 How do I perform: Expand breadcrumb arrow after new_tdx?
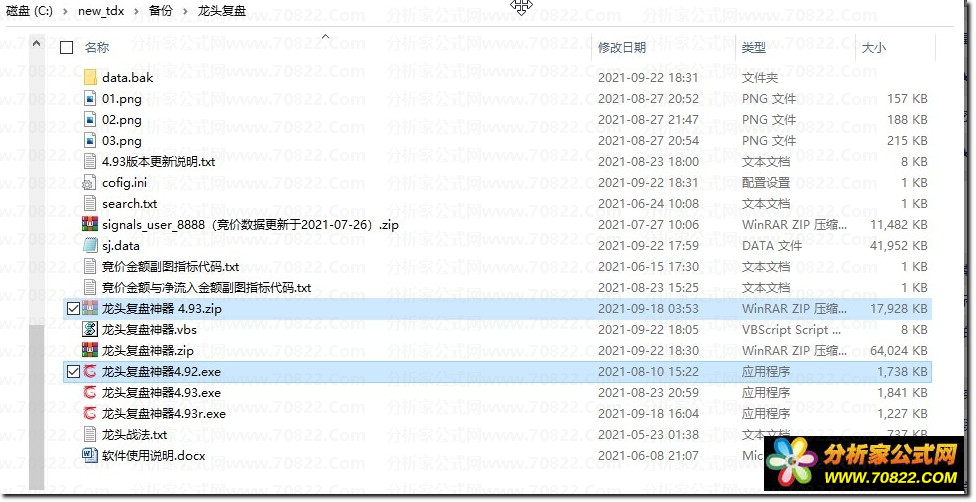pyautogui.click(x=136, y=11)
